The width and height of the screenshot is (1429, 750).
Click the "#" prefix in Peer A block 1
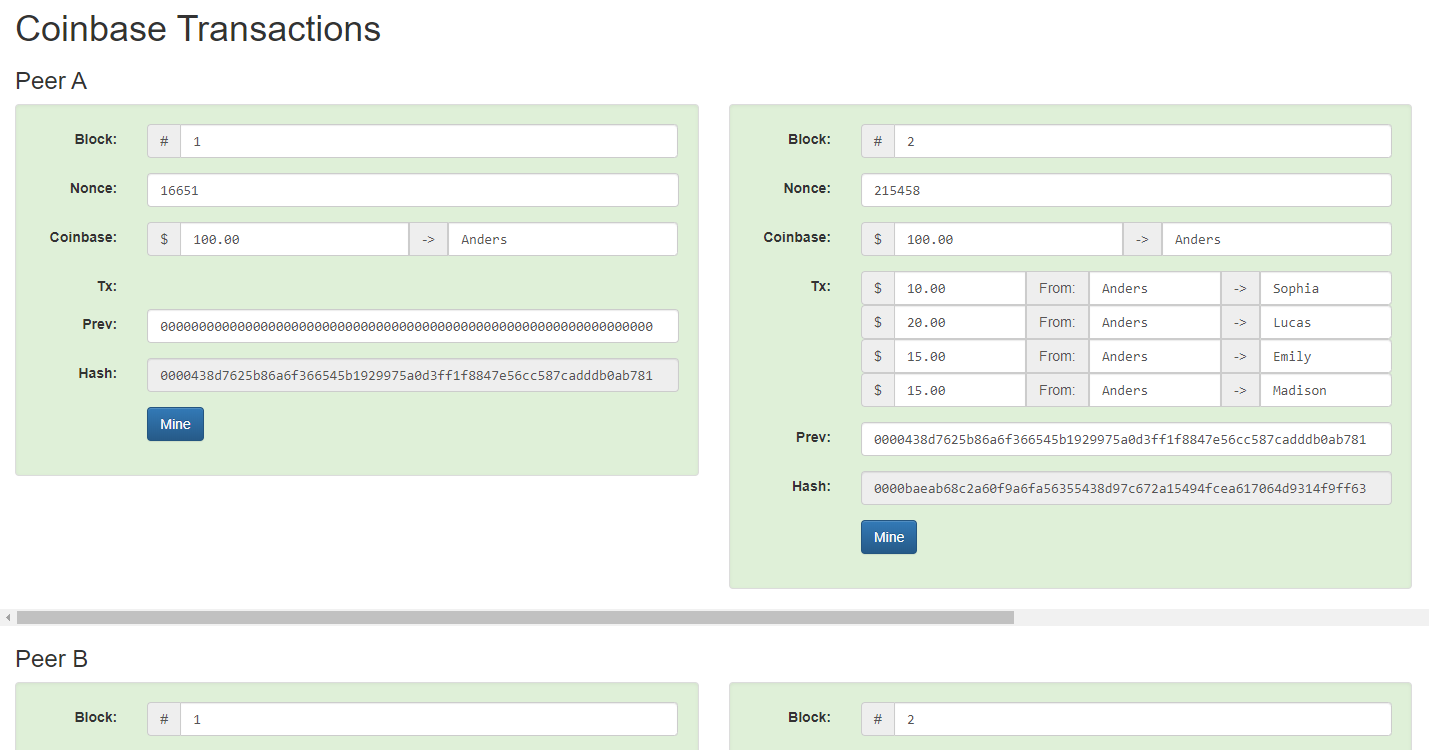[x=164, y=141]
